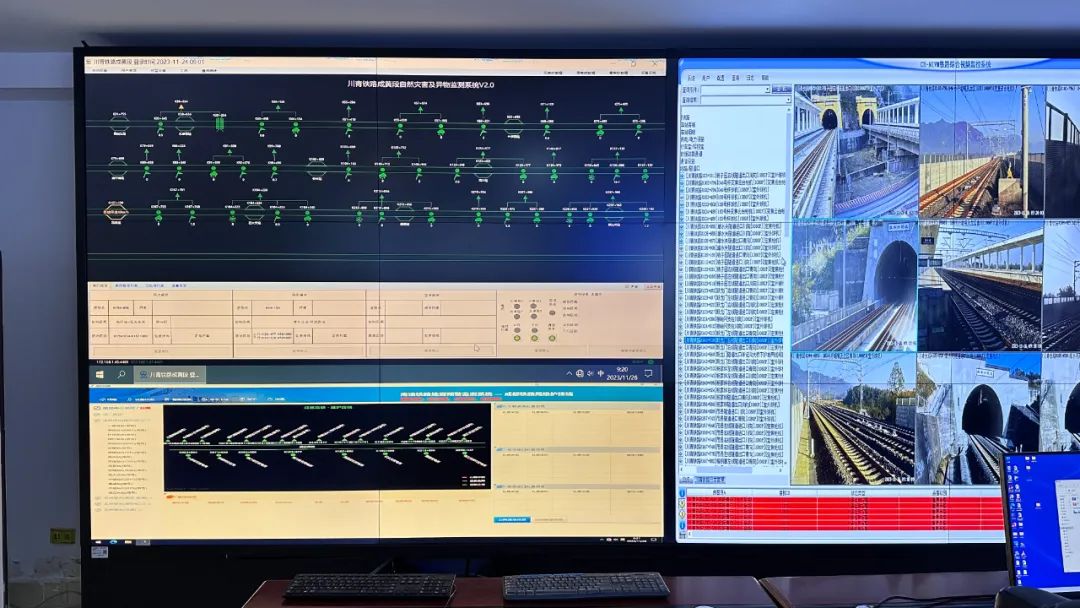1080x608 pixels.
Task: Open the first dropdown above the camera list
Action: point(734,90)
